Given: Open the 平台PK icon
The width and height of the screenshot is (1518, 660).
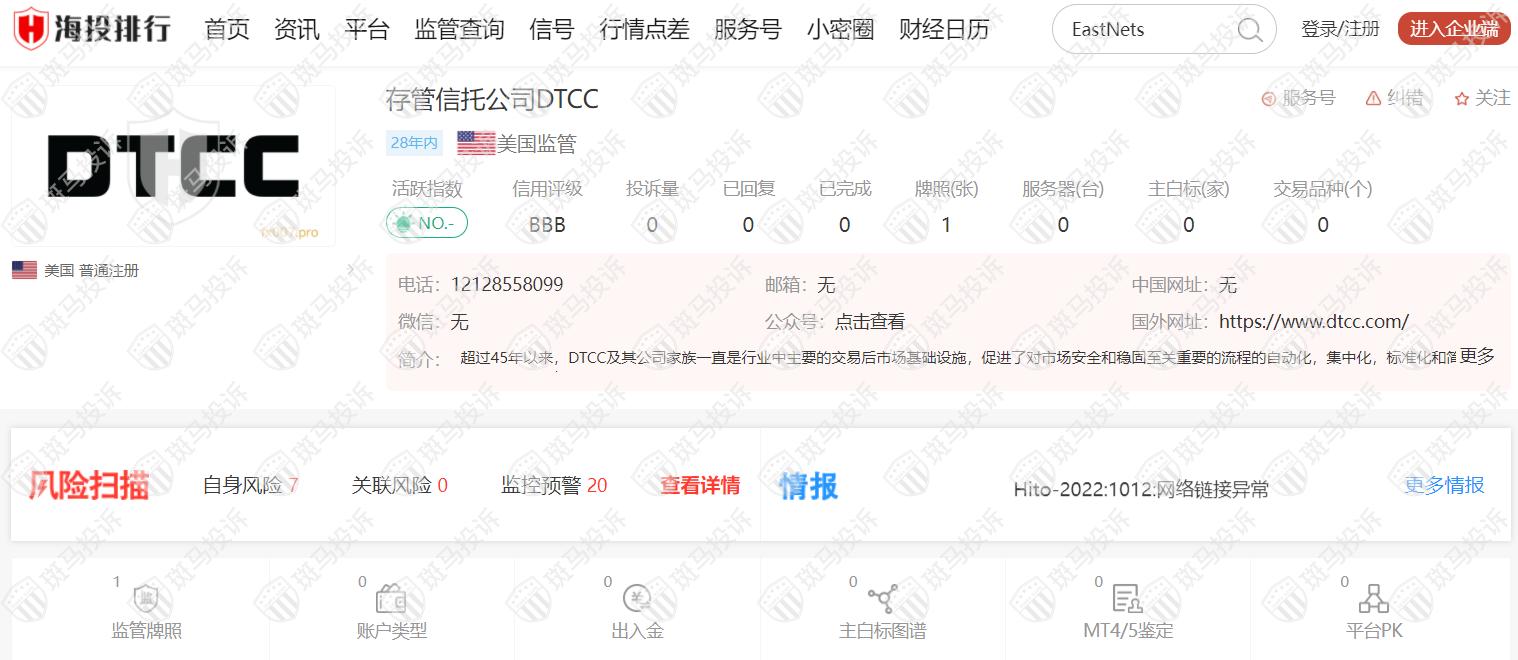Looking at the screenshot, I should click(x=1374, y=599).
